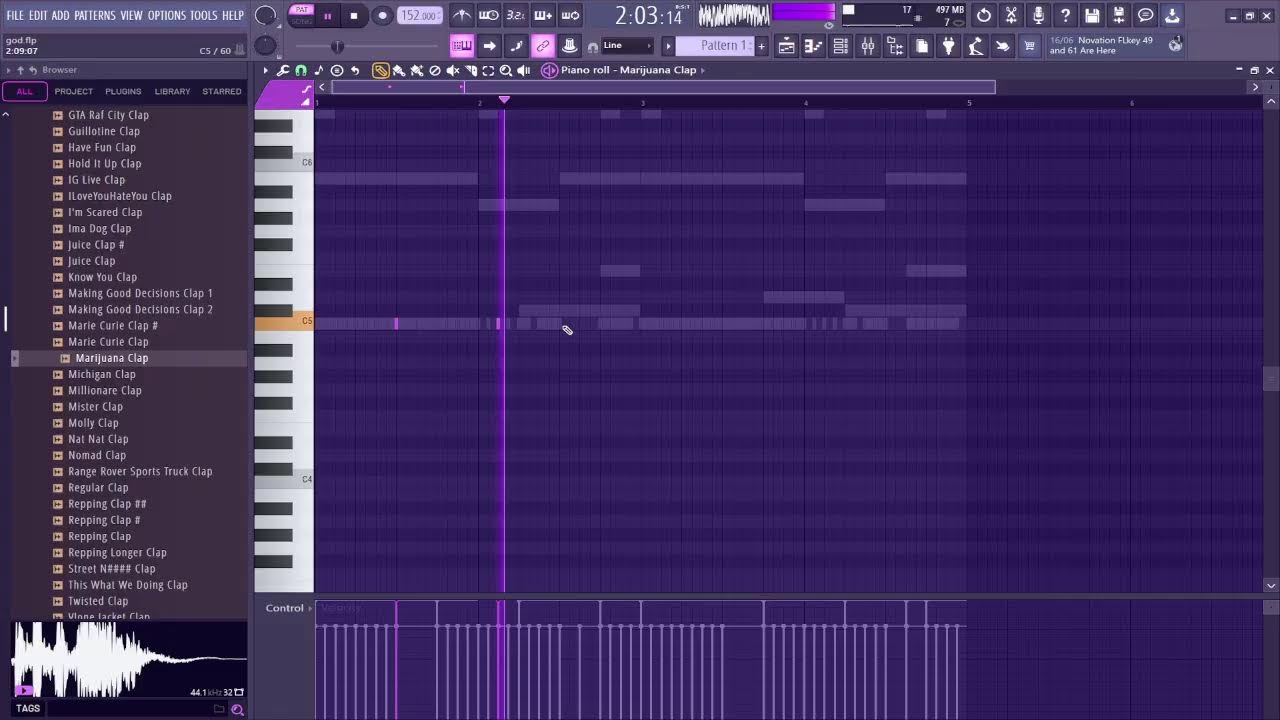This screenshot has height=720, width=1280.
Task: Adjust the main volume knob
Action: click(266, 15)
